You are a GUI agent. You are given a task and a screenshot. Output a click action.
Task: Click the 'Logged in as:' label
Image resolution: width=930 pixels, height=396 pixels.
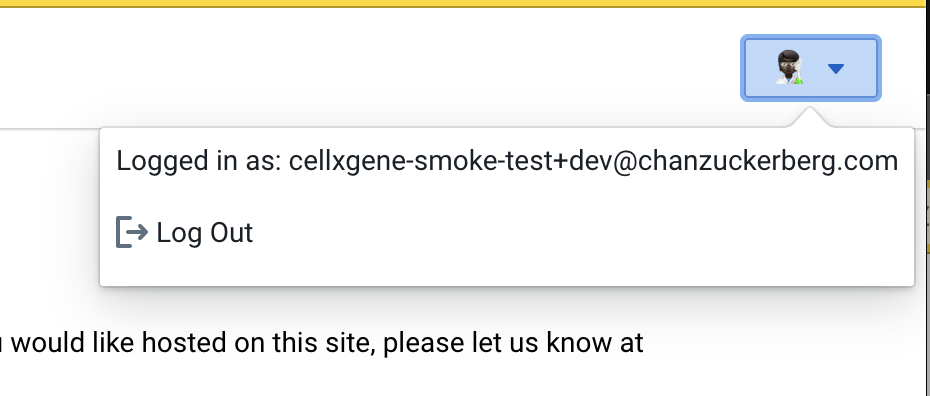(199, 161)
